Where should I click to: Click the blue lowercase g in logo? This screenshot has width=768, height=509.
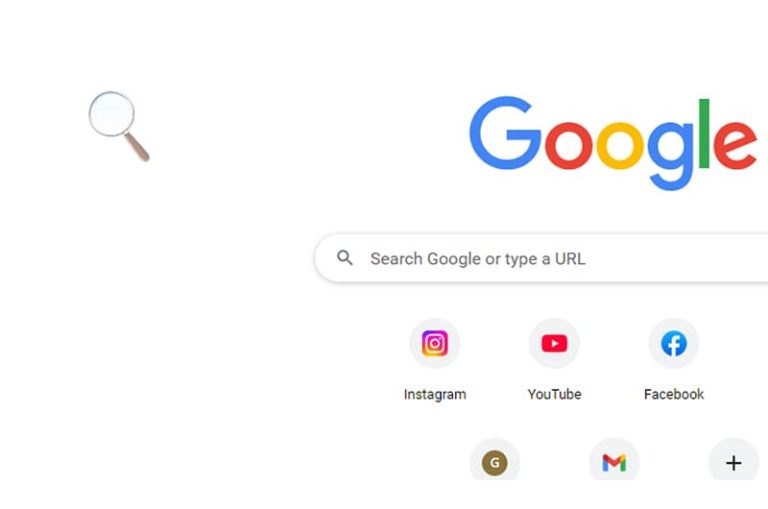tap(671, 156)
